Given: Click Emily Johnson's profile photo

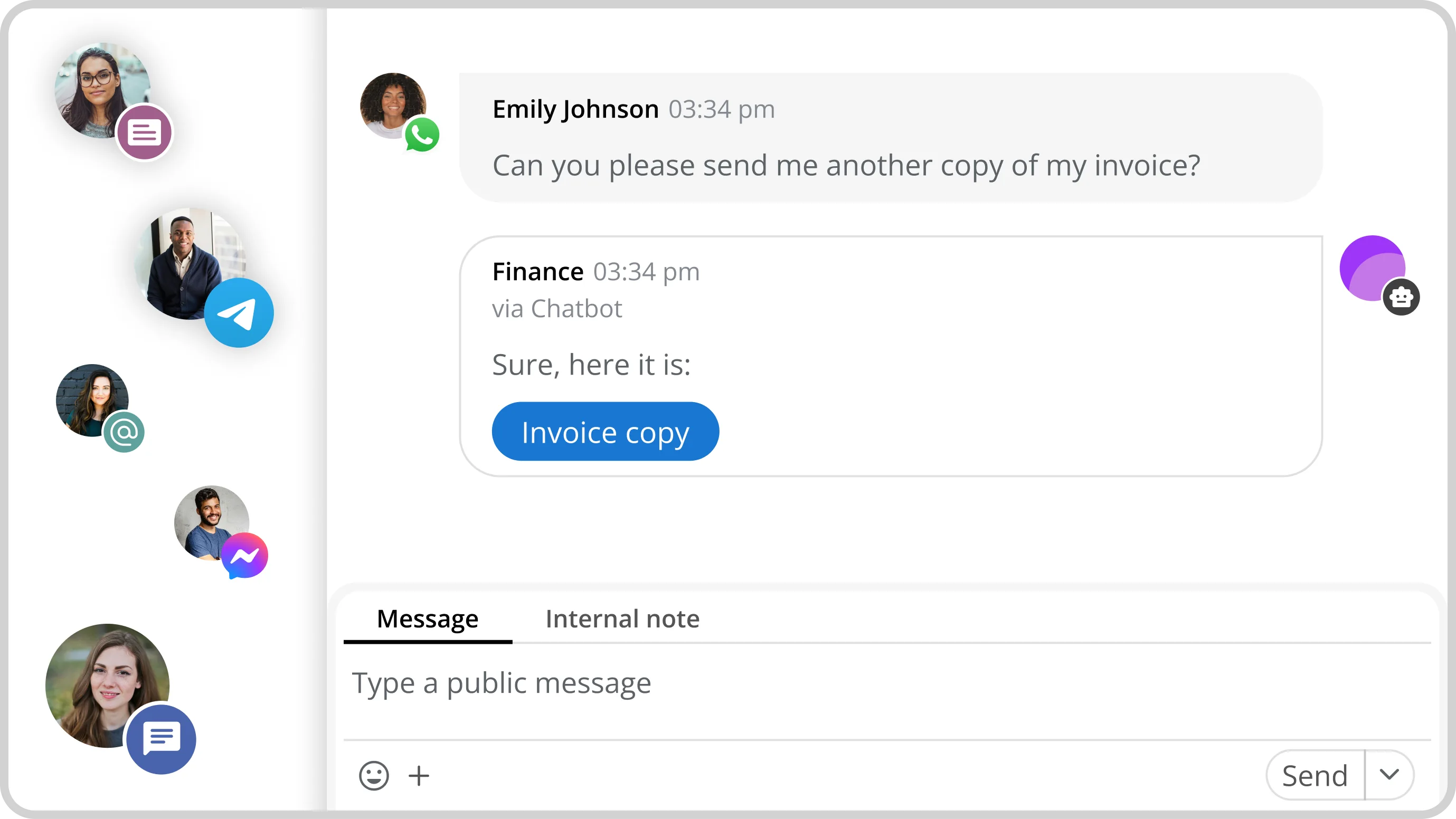Looking at the screenshot, I should pos(393,106).
